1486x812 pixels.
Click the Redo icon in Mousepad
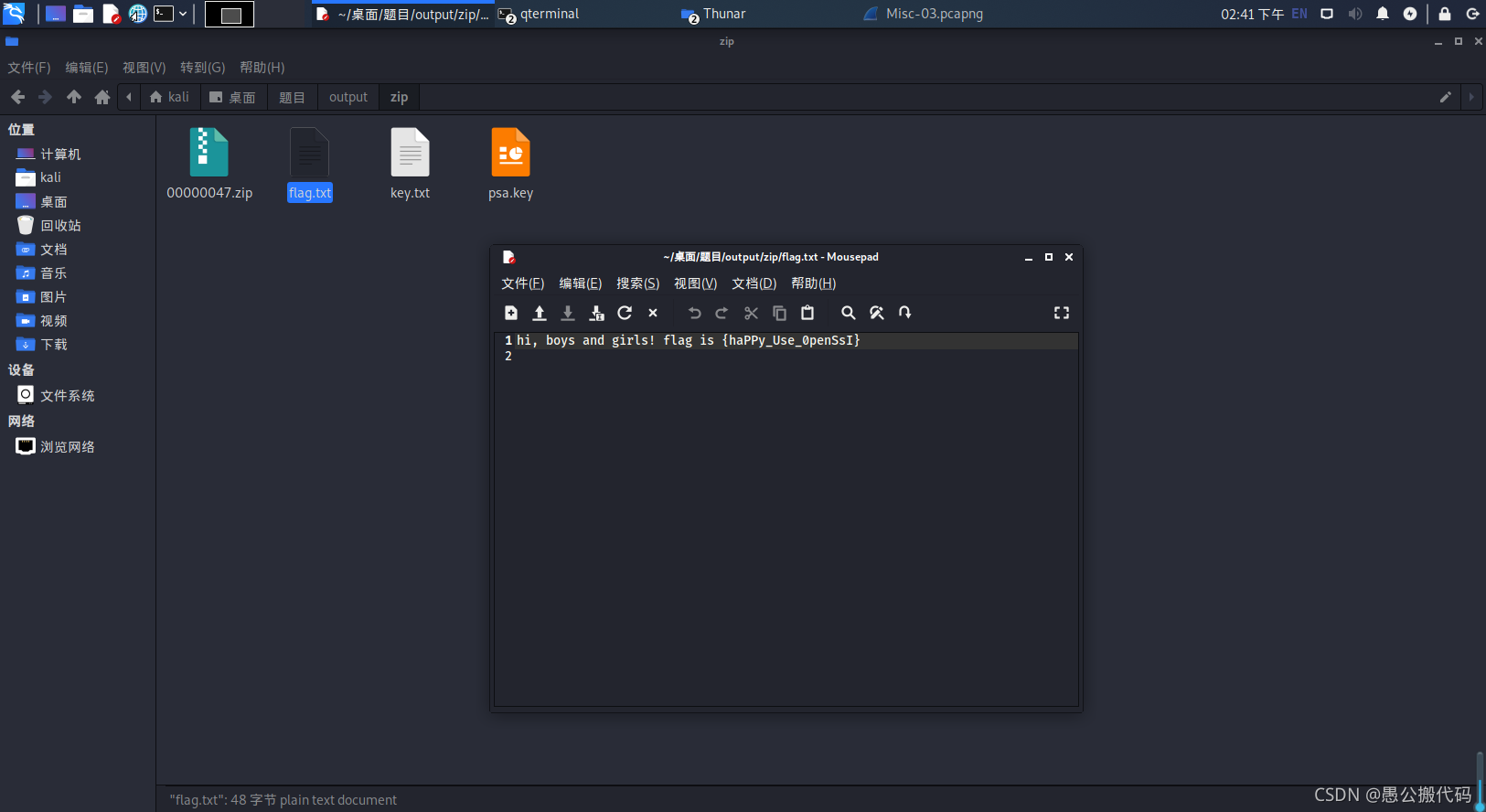pos(722,313)
